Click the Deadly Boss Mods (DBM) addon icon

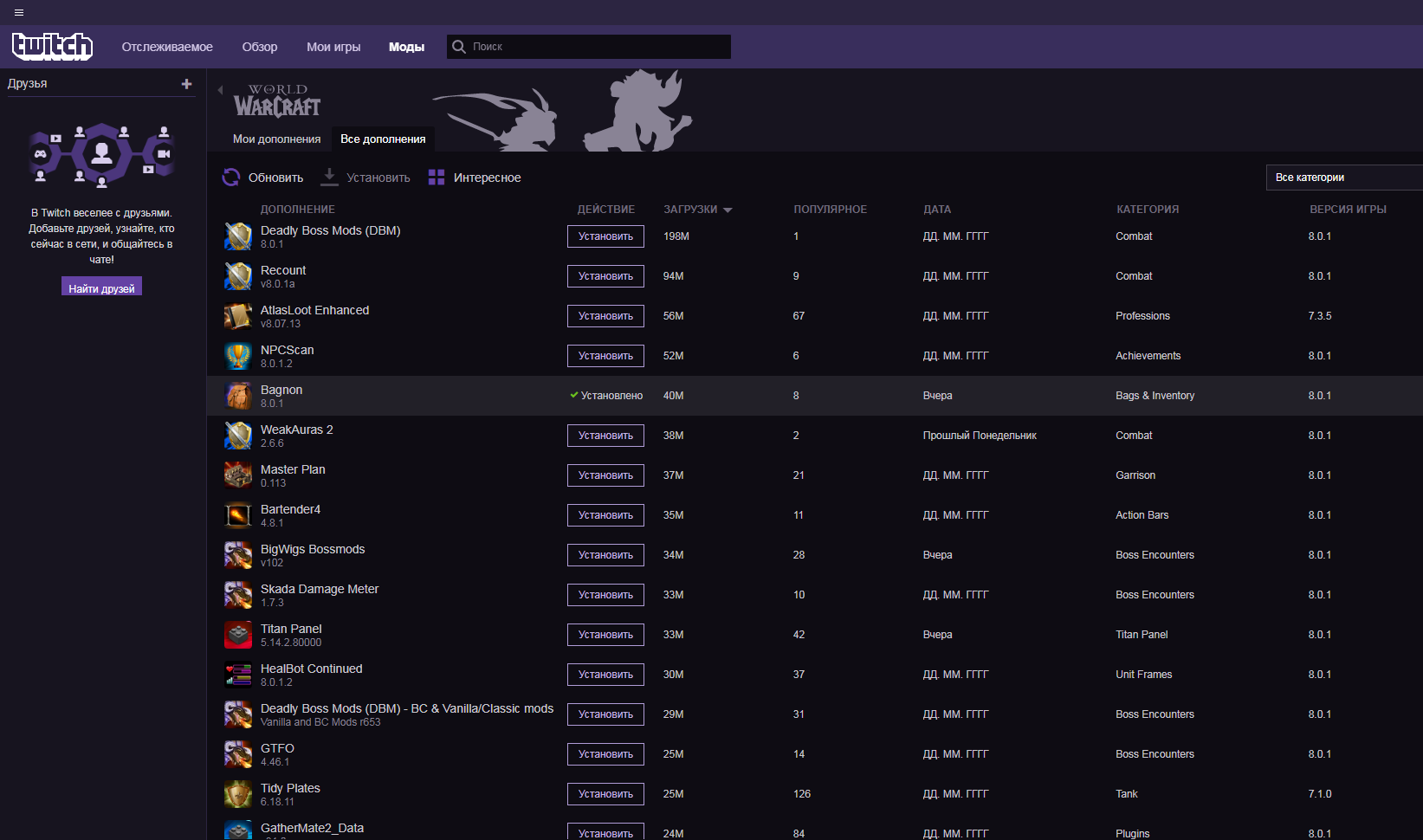tap(238, 236)
